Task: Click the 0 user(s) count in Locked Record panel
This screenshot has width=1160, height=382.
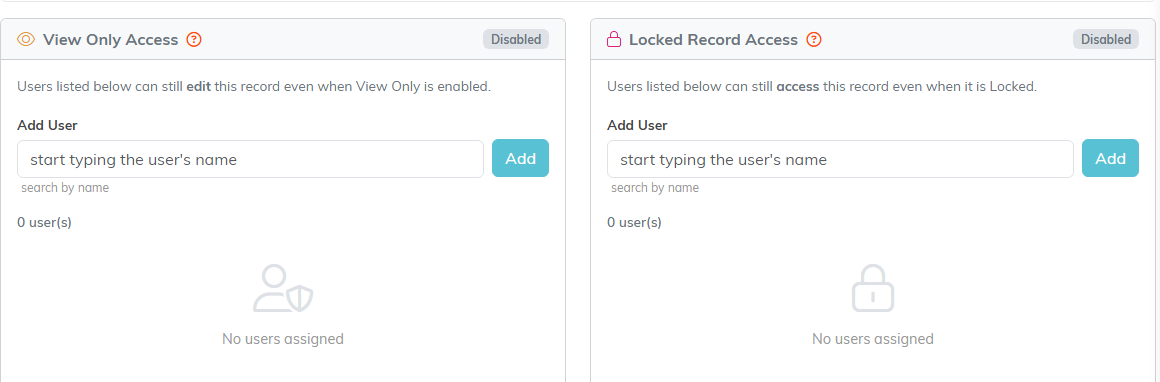Action: (634, 222)
